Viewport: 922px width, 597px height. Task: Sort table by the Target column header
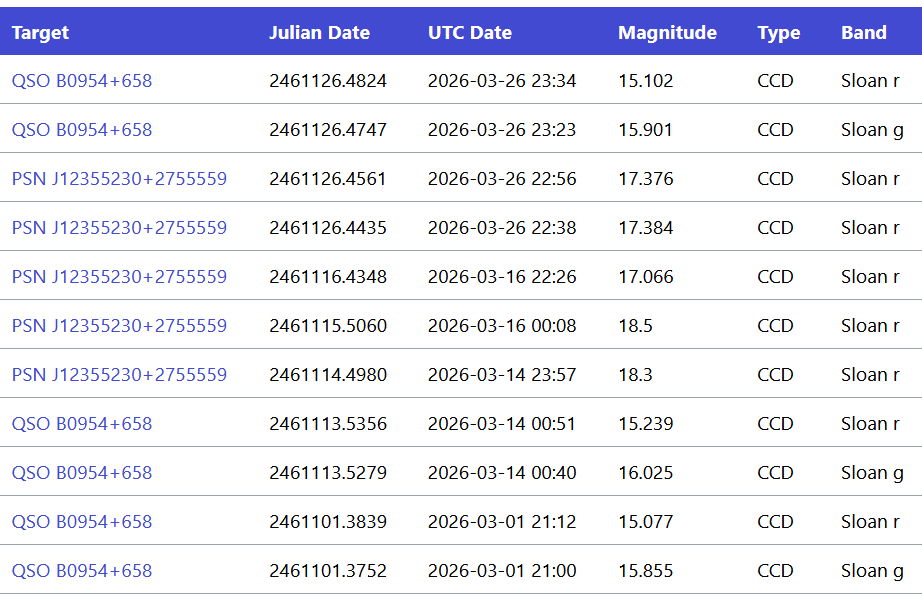coord(39,33)
